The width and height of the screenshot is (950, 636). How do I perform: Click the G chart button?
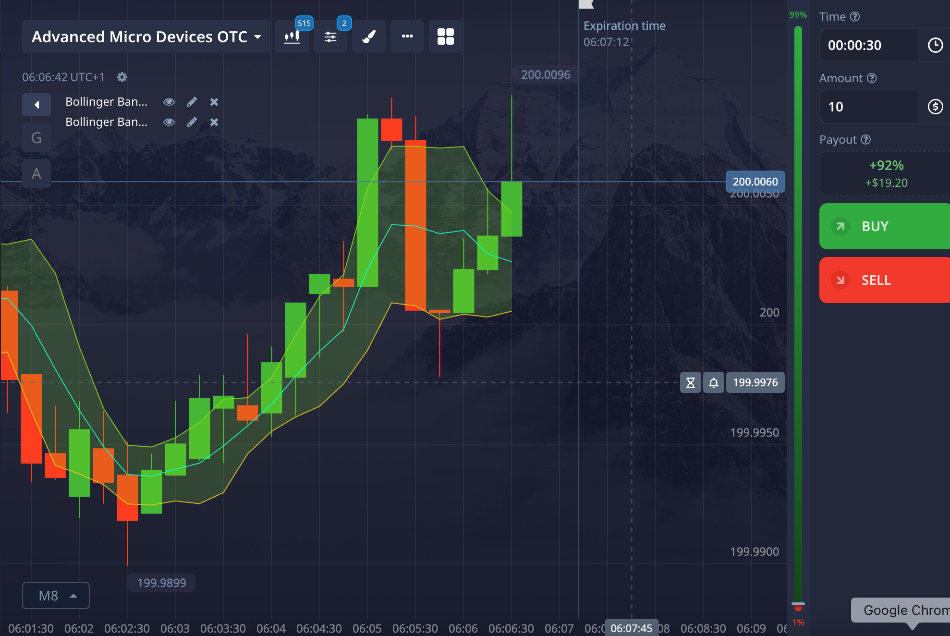[x=36, y=138]
